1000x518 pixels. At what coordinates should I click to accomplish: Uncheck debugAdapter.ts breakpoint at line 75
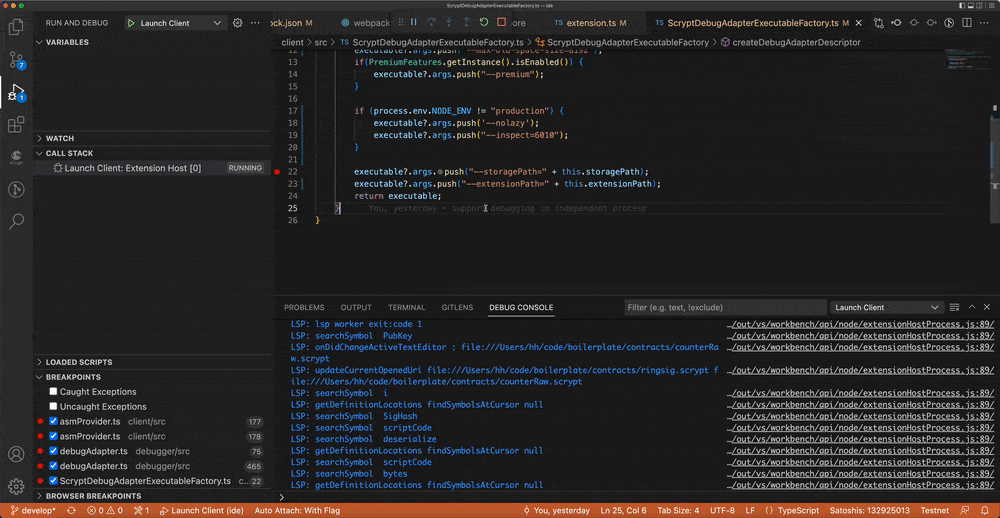pos(54,451)
